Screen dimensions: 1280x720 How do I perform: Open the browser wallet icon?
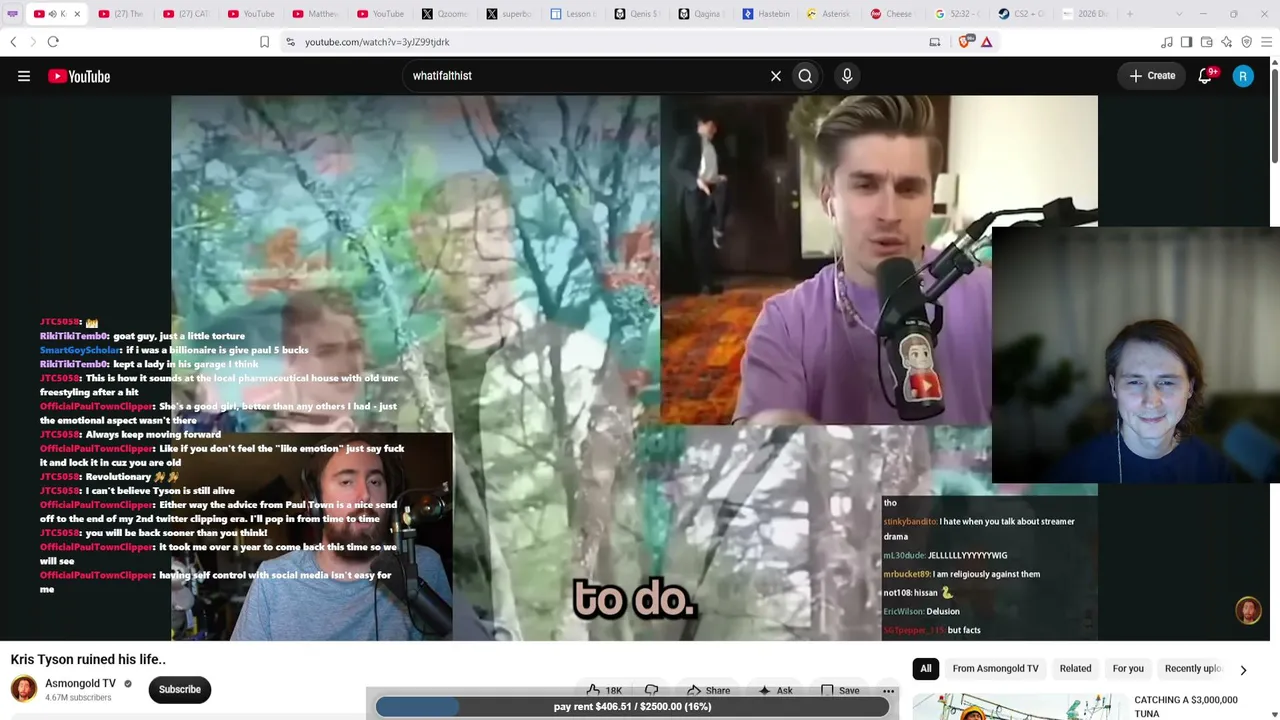[x=1206, y=42]
